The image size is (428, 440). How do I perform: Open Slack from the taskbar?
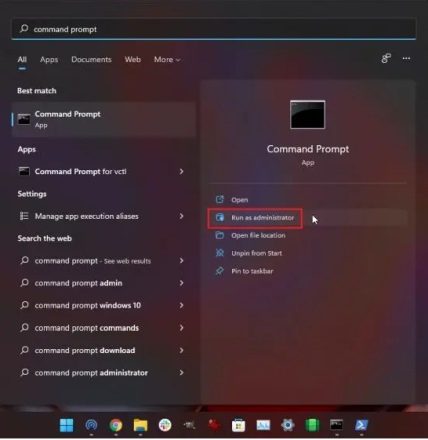click(165, 425)
